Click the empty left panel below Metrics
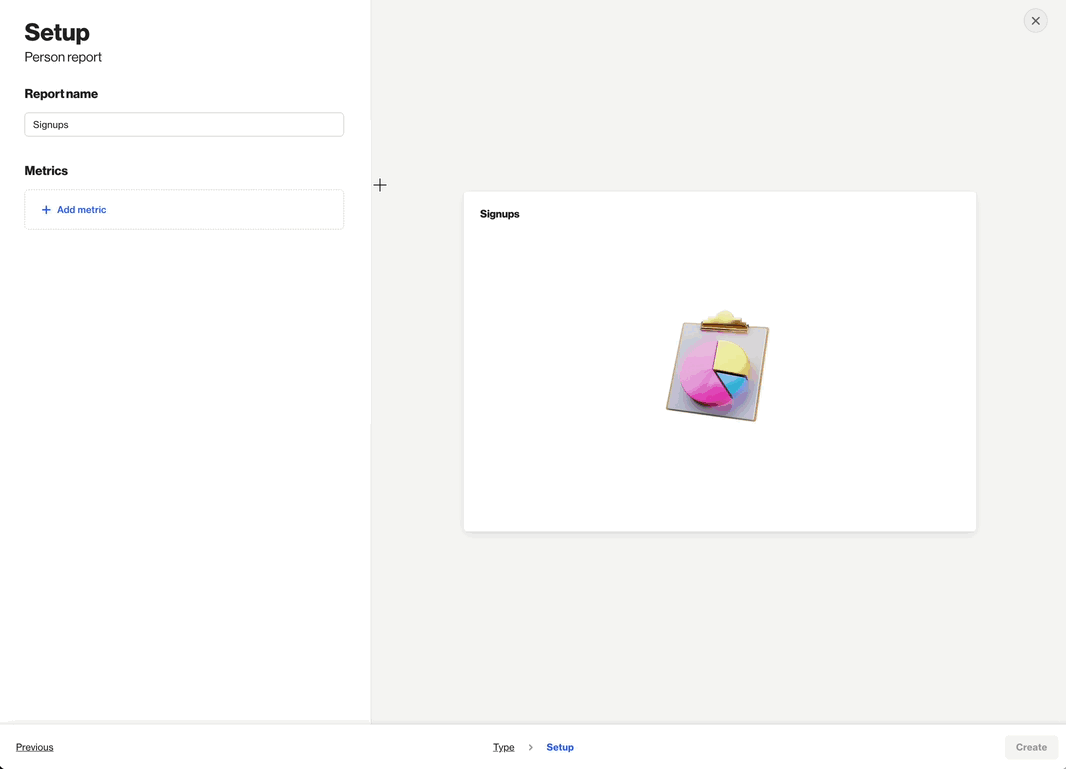 click(x=184, y=450)
